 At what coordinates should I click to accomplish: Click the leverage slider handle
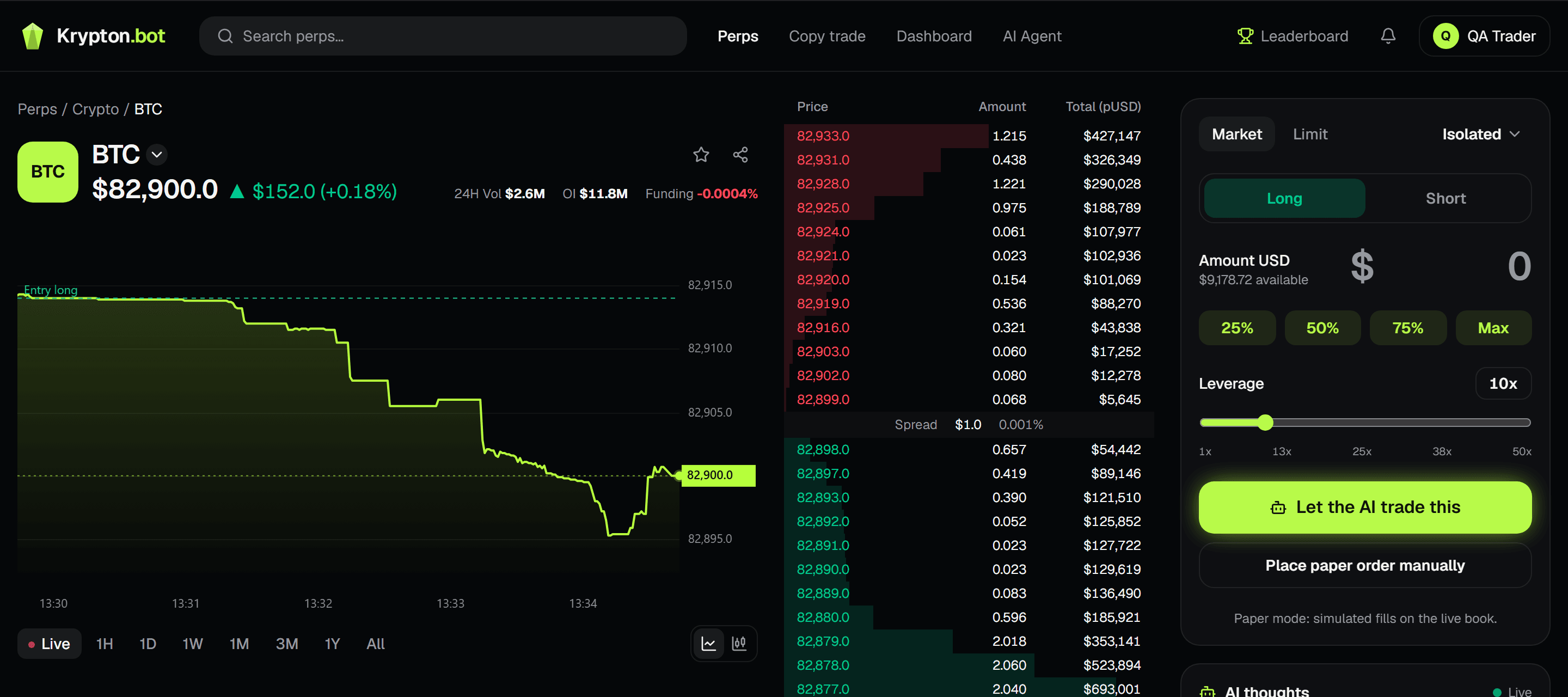(1265, 423)
